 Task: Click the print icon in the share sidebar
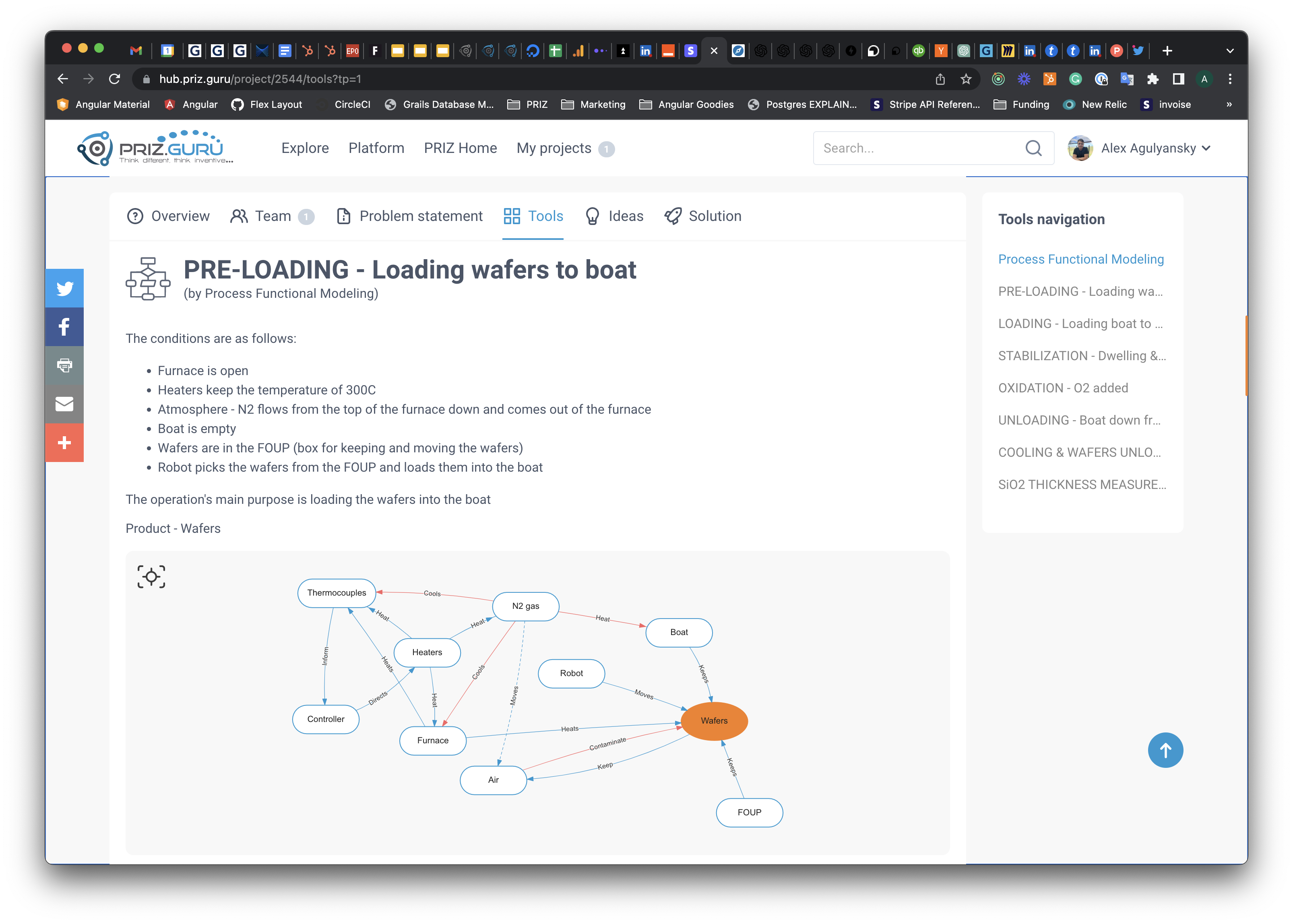coord(64,365)
